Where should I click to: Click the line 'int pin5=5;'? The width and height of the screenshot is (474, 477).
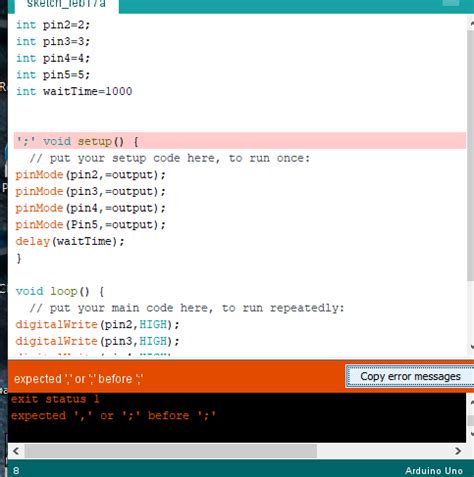pyautogui.click(x=53, y=75)
